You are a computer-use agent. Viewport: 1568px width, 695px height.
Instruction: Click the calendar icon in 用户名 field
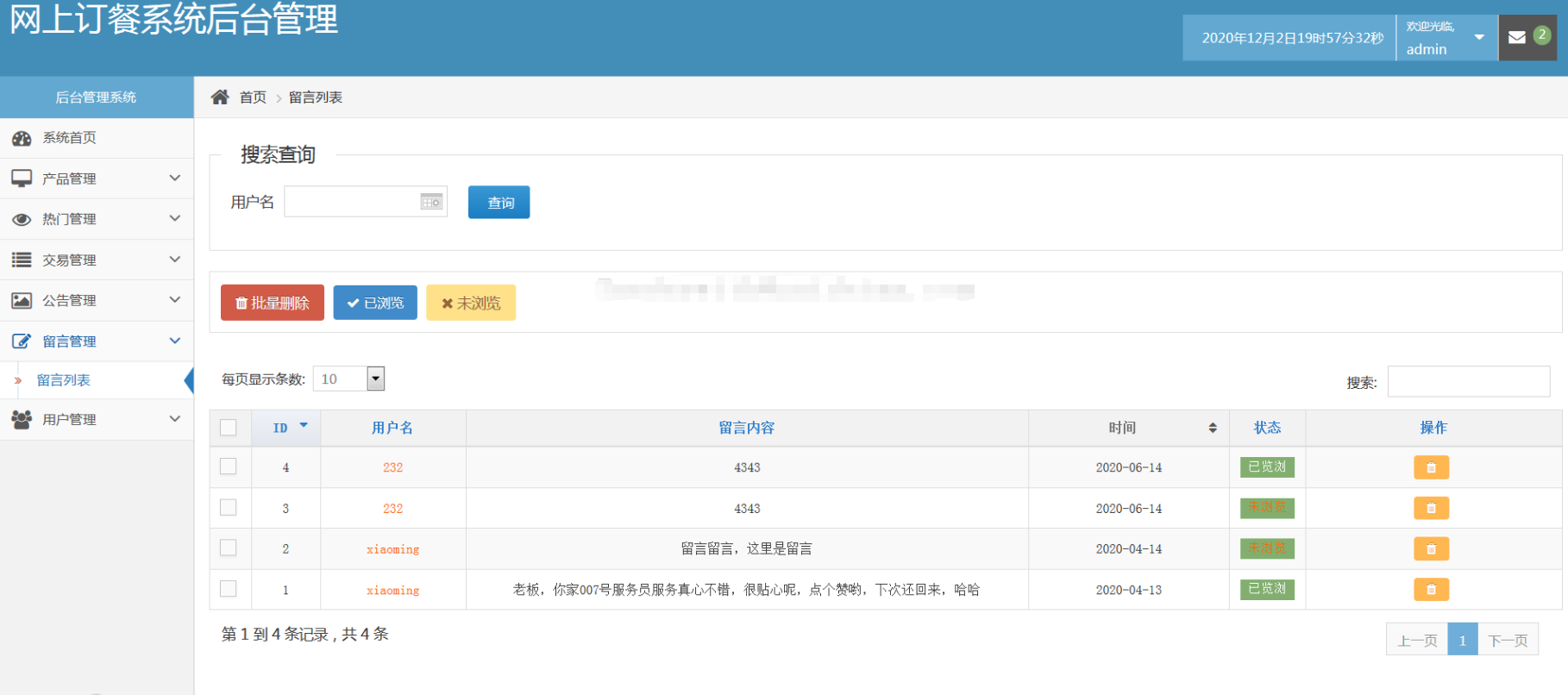click(431, 202)
